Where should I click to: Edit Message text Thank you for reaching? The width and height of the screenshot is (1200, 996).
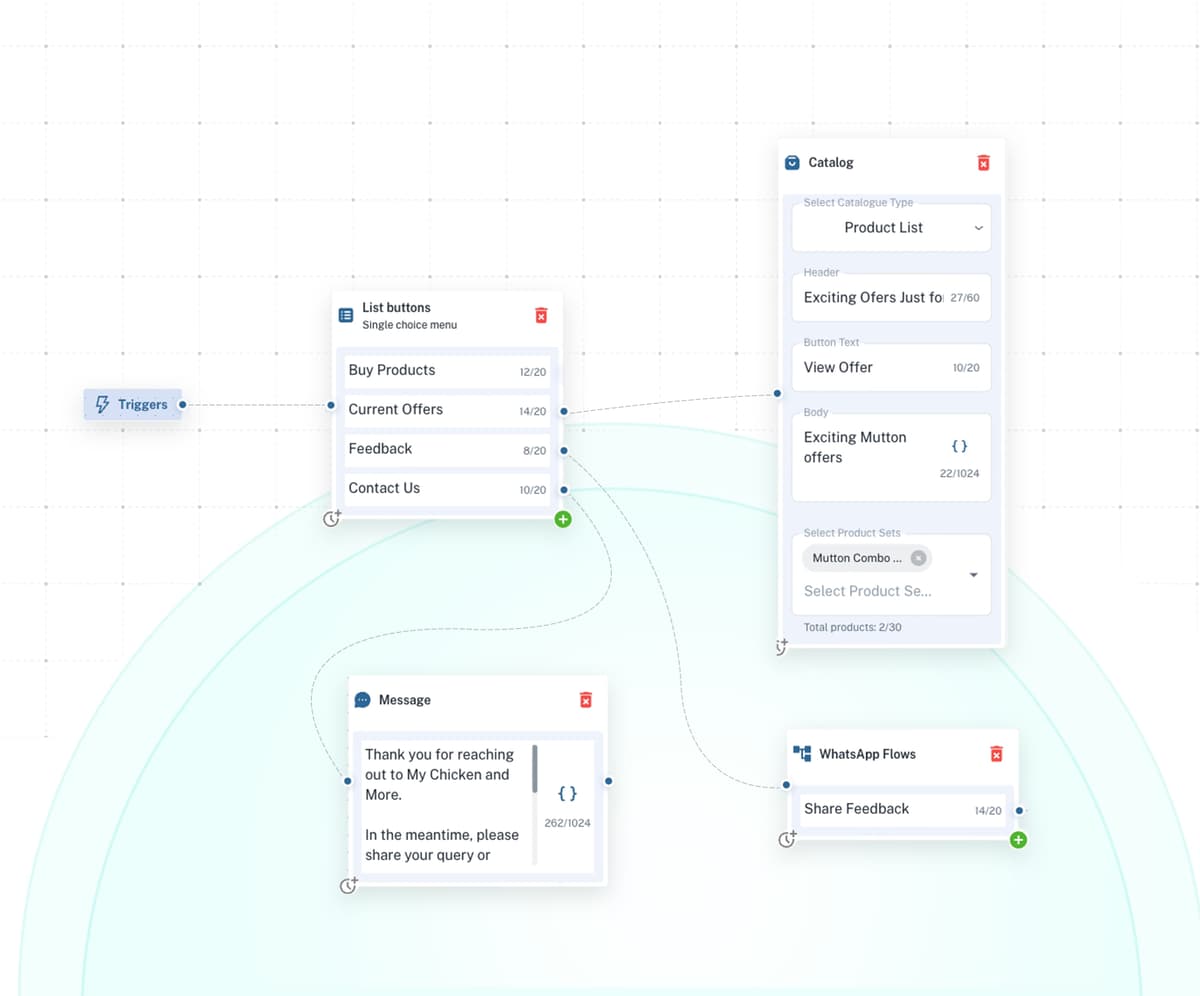[445, 804]
